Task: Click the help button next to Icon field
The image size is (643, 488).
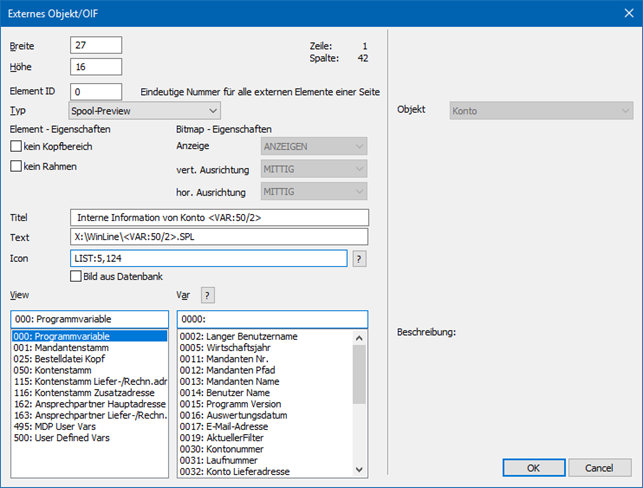Action: coord(359,258)
